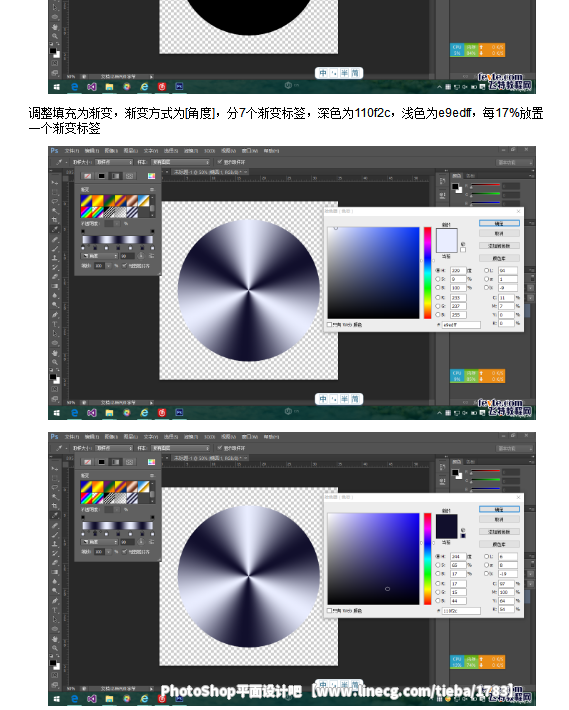Open the sample size dropdown in the bottom screenshot
This screenshot has width=569, height=710.
pos(114,448)
